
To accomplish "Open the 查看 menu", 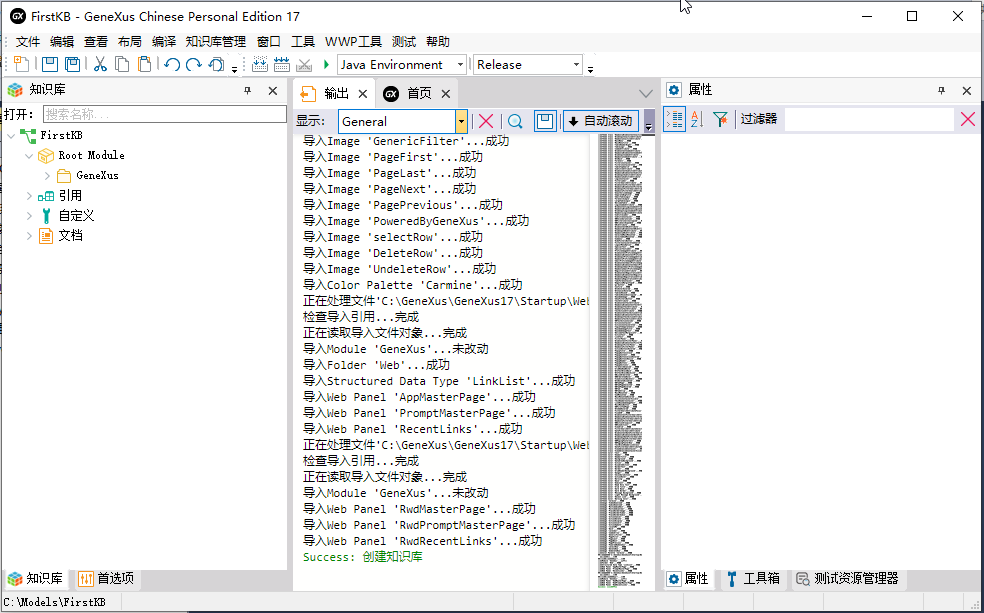I will [95, 42].
